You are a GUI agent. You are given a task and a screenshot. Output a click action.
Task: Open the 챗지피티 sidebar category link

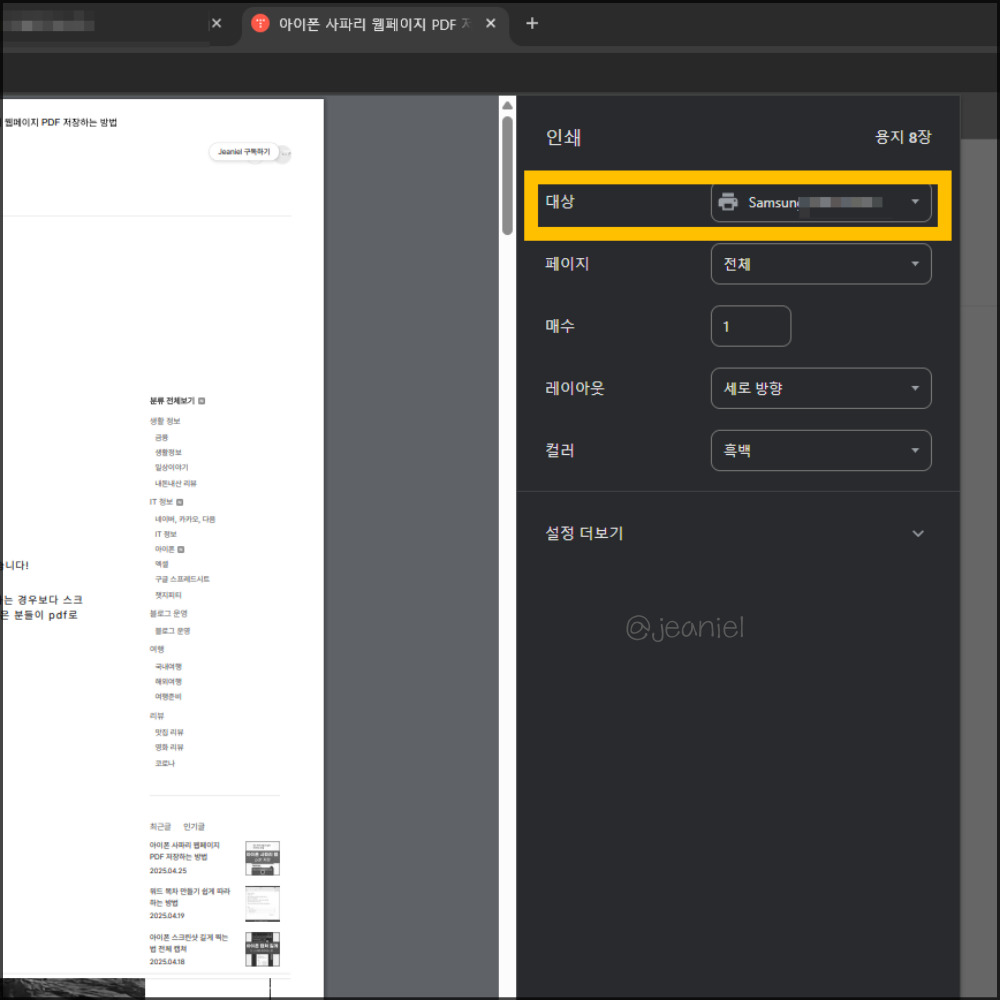[169, 597]
